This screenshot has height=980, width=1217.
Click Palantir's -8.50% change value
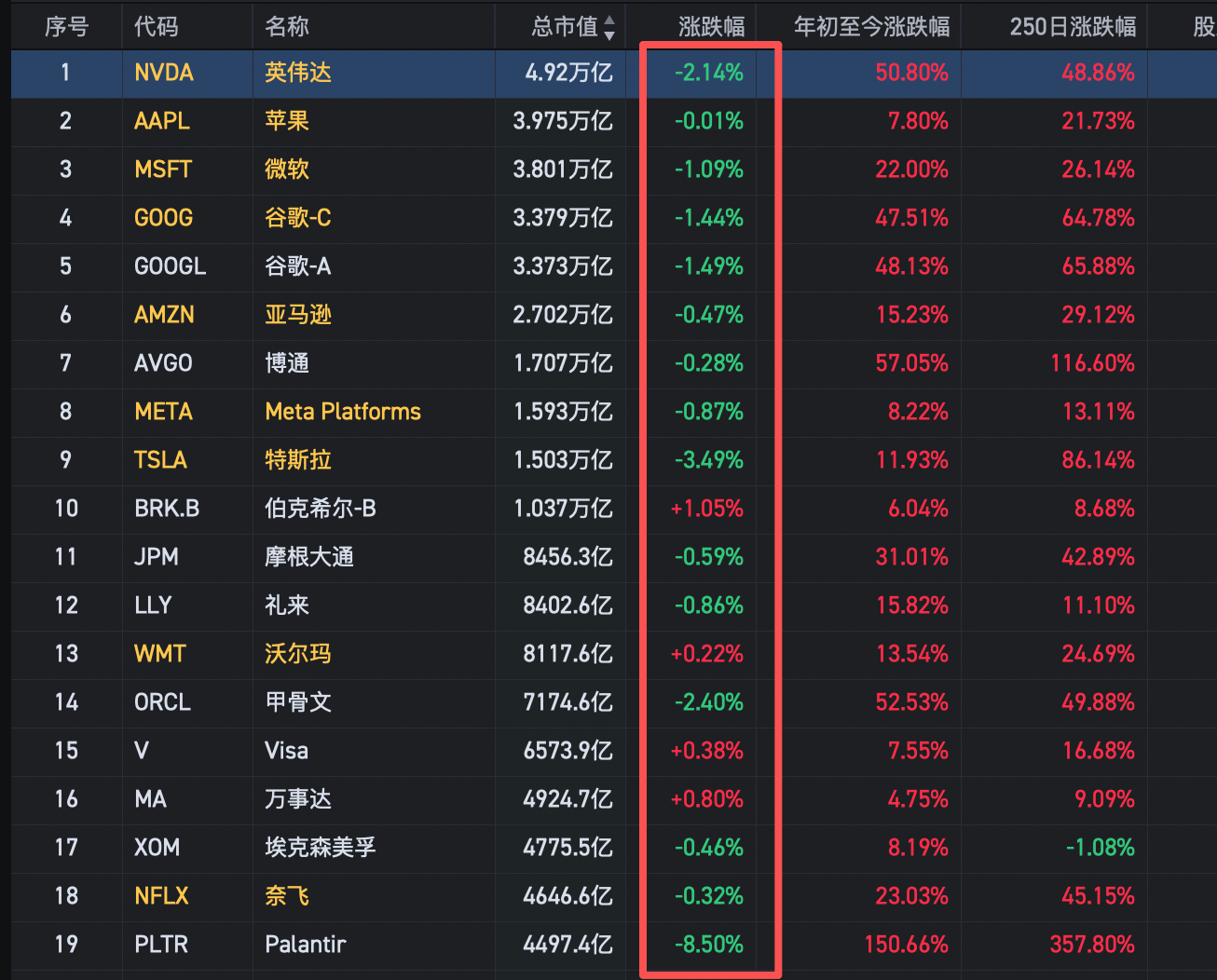(709, 945)
